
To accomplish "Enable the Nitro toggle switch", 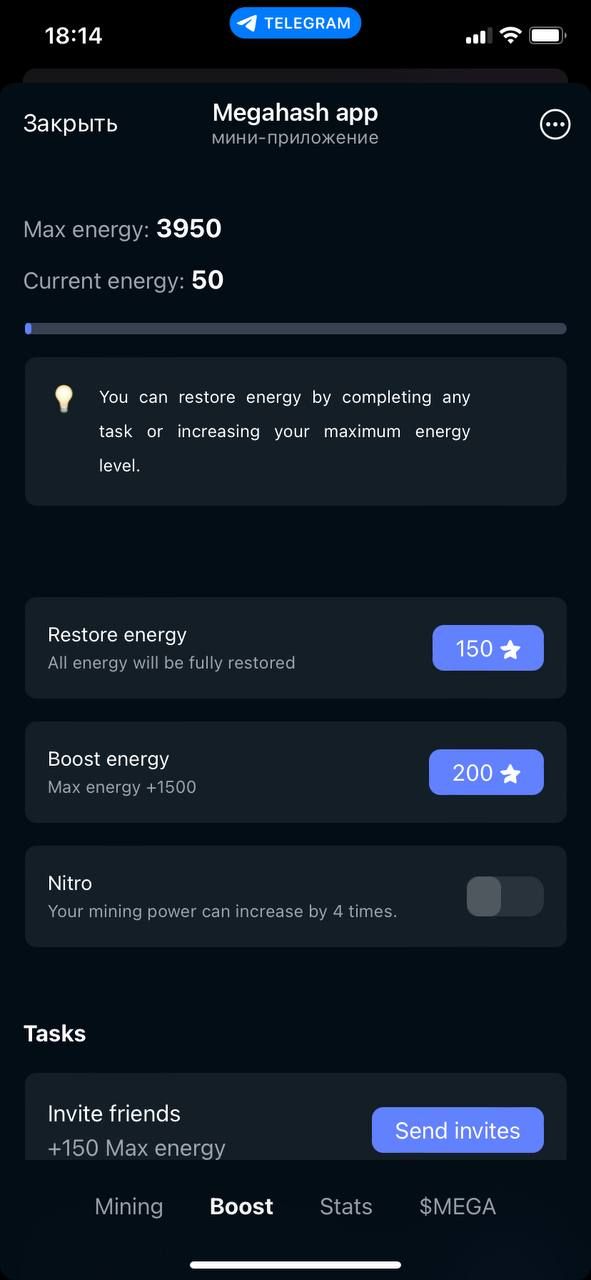I will 505,896.
